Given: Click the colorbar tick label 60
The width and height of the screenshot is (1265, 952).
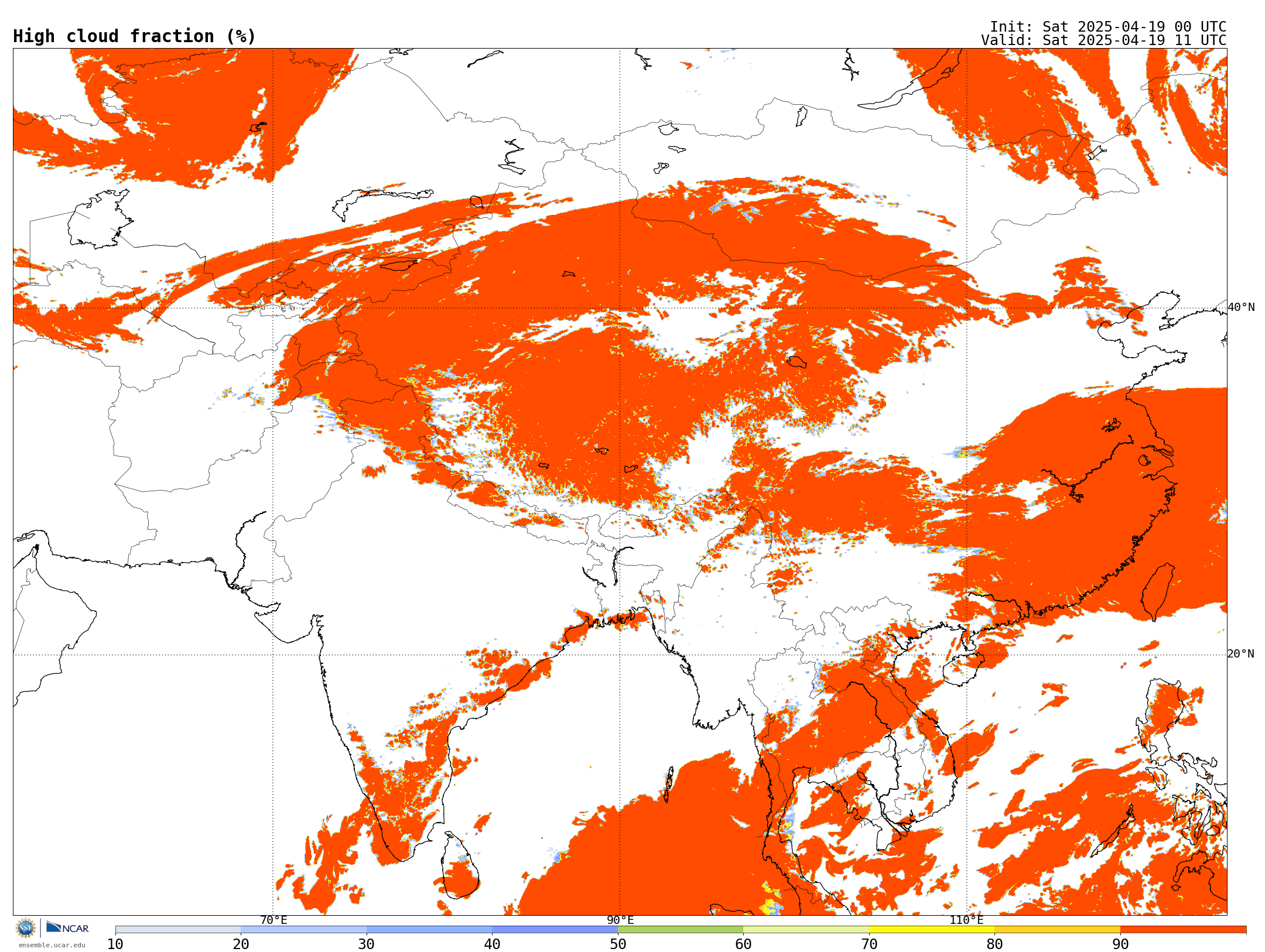Looking at the screenshot, I should (x=743, y=944).
